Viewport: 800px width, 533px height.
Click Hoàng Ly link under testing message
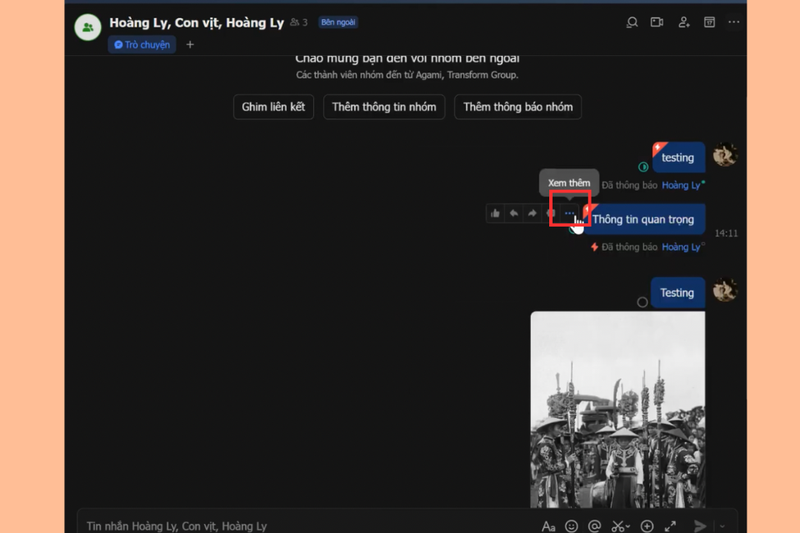tap(681, 185)
